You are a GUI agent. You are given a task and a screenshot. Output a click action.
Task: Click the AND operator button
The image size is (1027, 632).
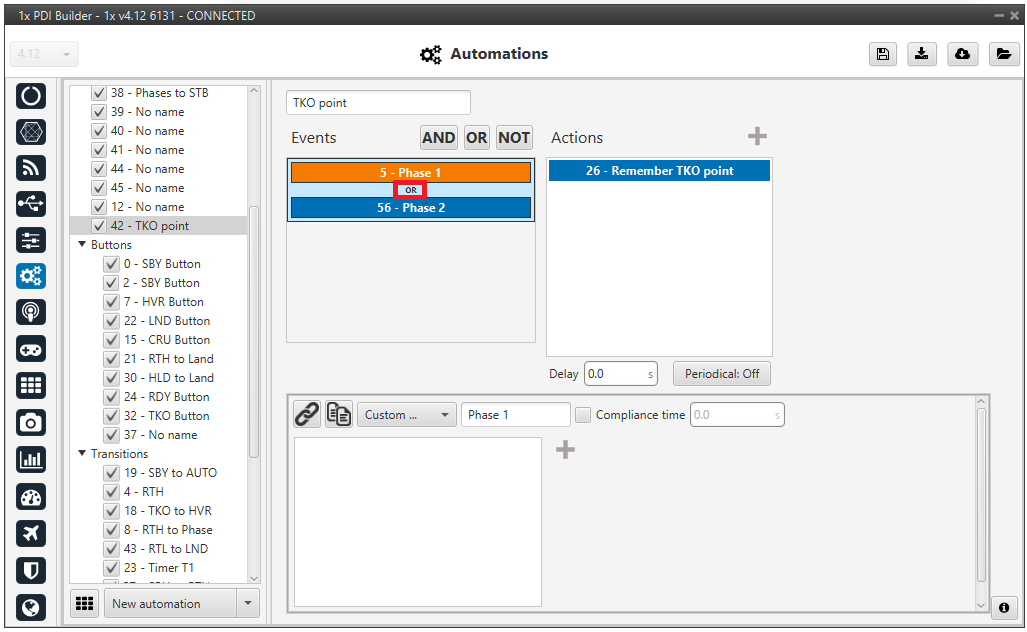pos(438,138)
